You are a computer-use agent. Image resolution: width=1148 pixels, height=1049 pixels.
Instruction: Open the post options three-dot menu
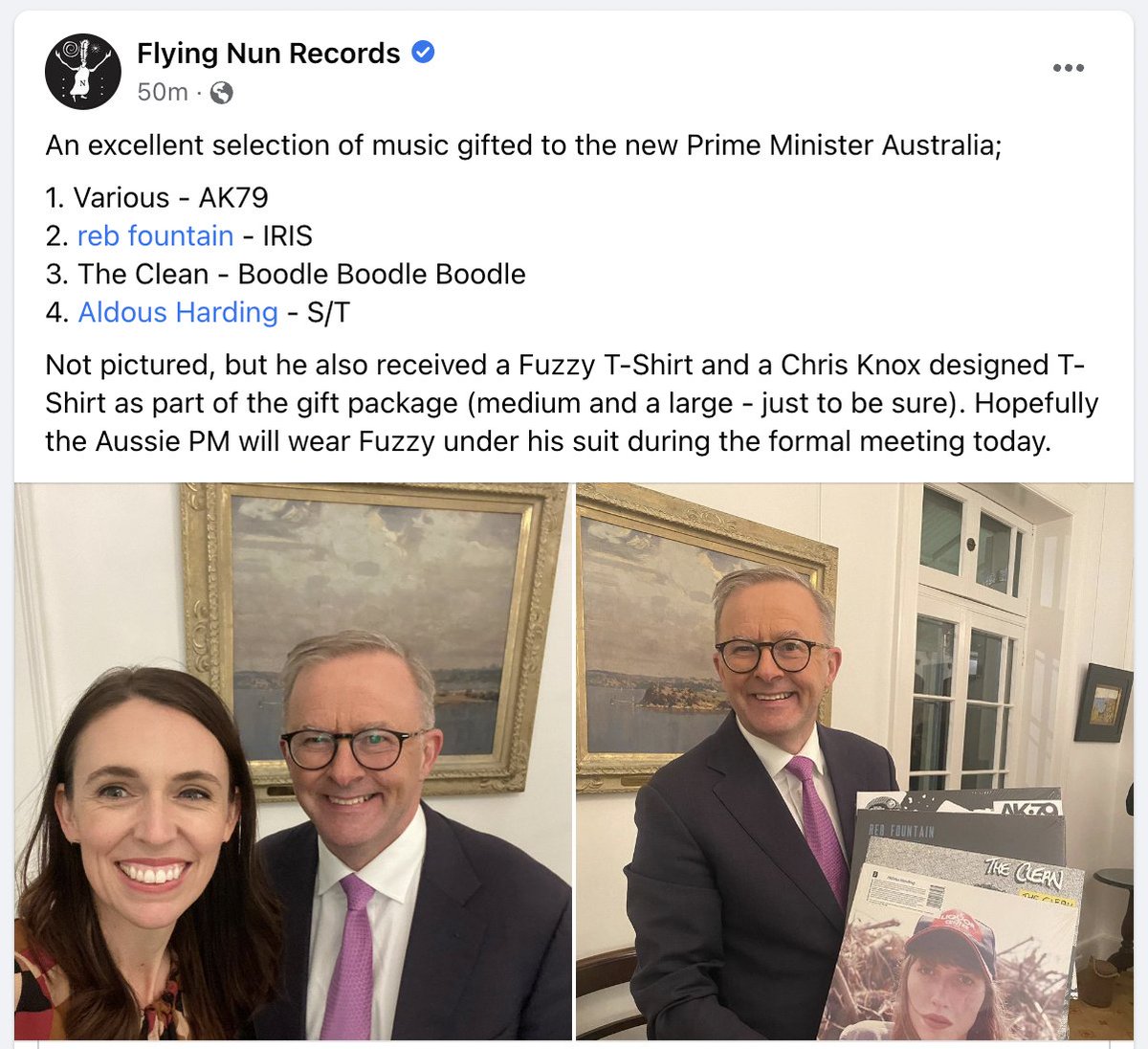point(1068,68)
